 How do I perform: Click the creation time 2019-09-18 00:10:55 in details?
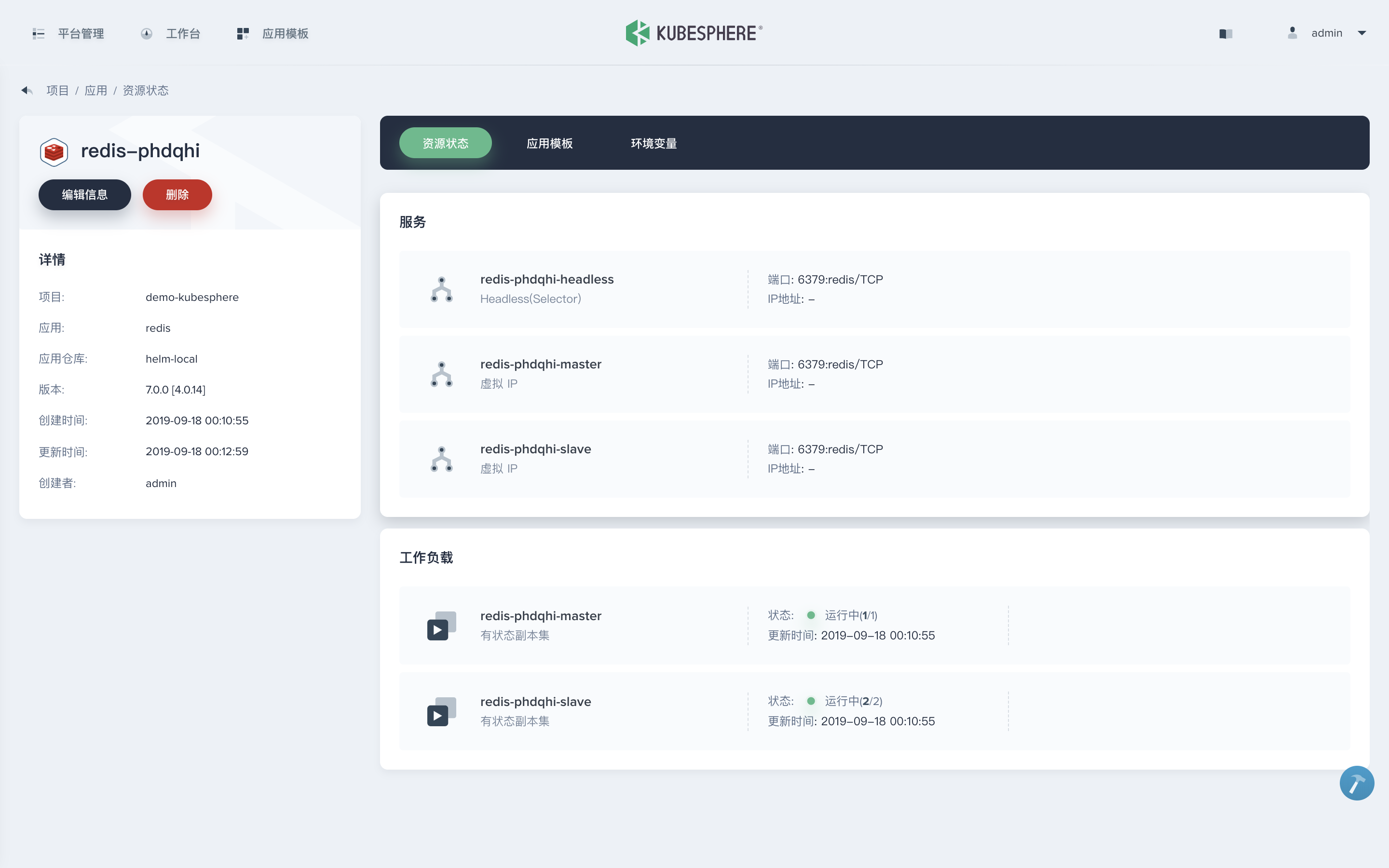coord(197,420)
